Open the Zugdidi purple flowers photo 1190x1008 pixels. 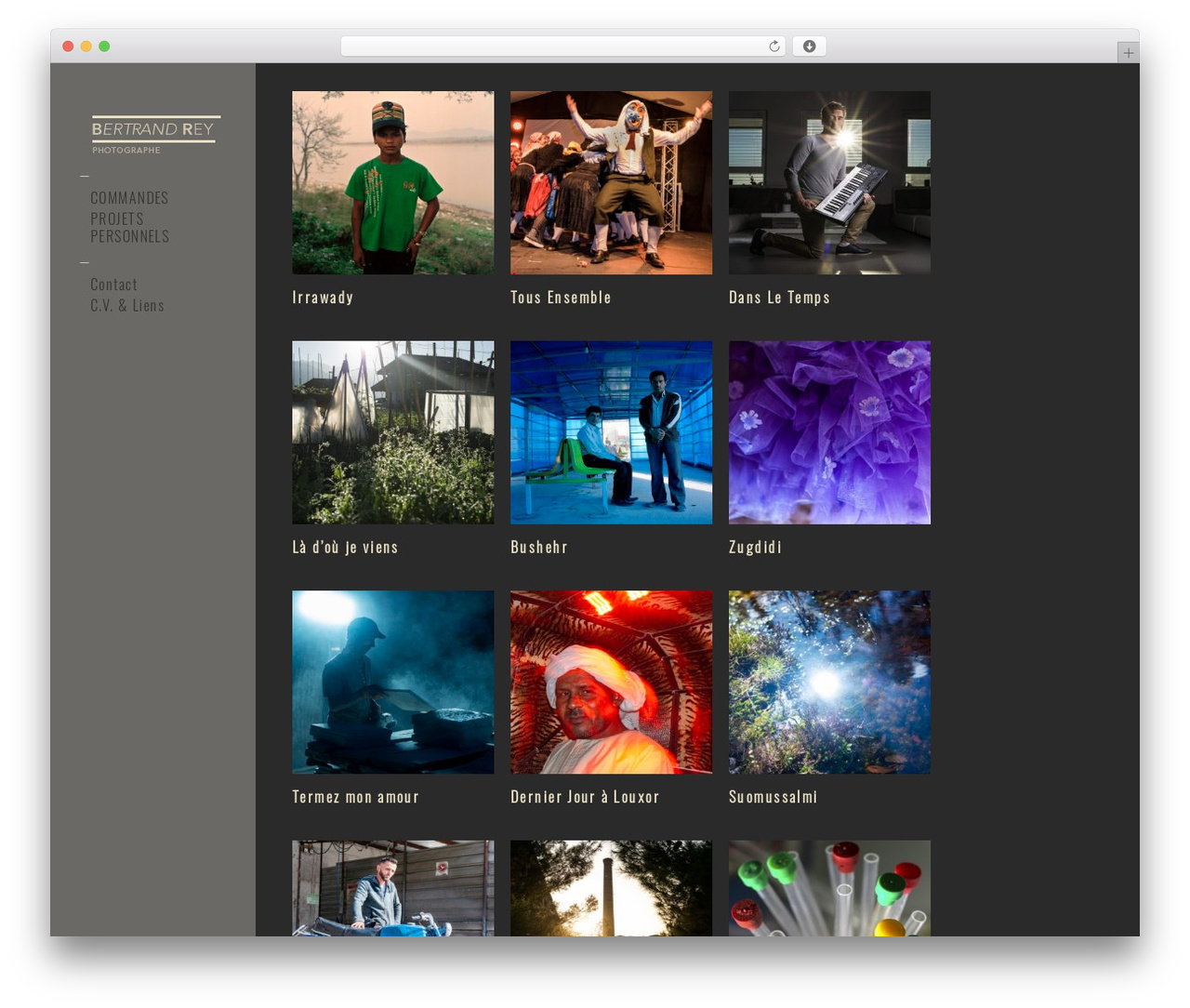tap(829, 432)
